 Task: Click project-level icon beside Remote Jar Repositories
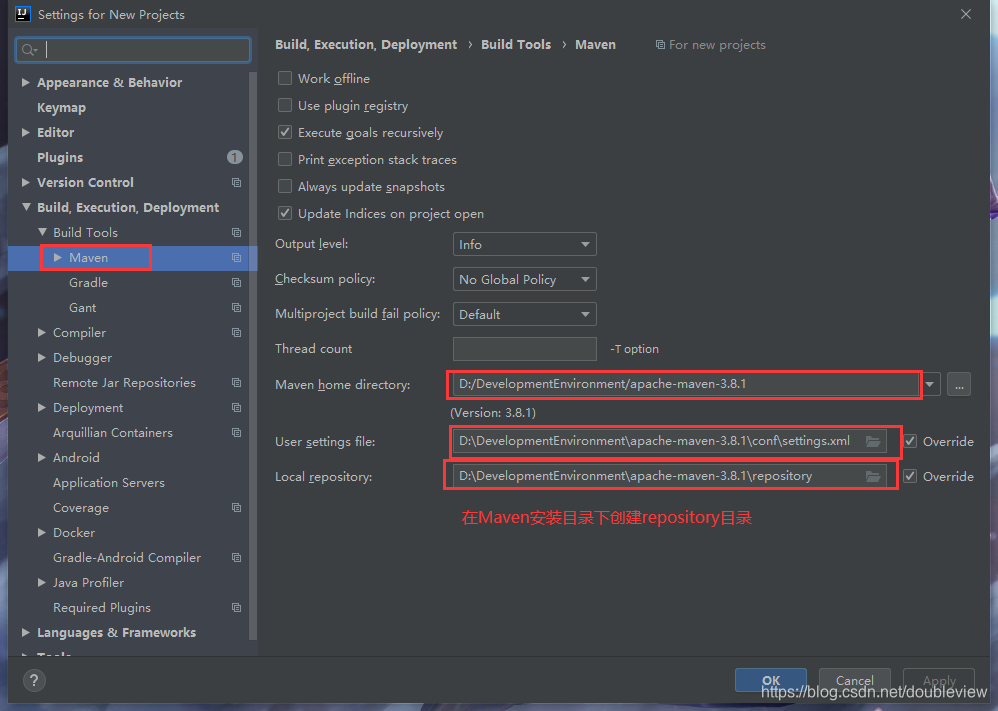[x=236, y=383]
